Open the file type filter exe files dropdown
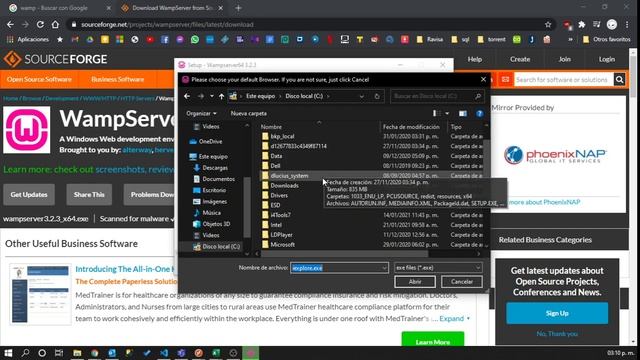This screenshot has height=360, width=640. tap(438, 268)
